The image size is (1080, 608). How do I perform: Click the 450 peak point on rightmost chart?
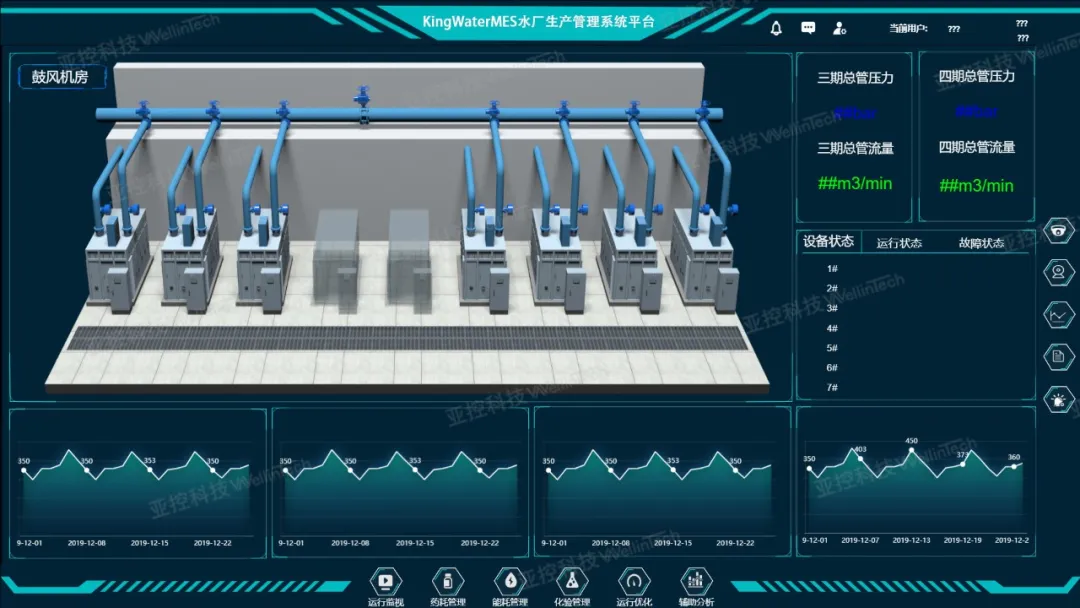(x=911, y=450)
